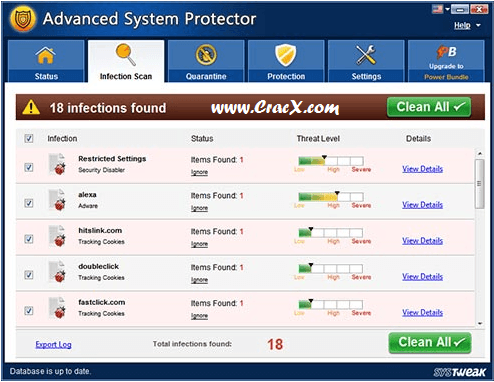This screenshot has width=494, height=382.
Task: View Details for hitslink.com
Action: coord(422,241)
